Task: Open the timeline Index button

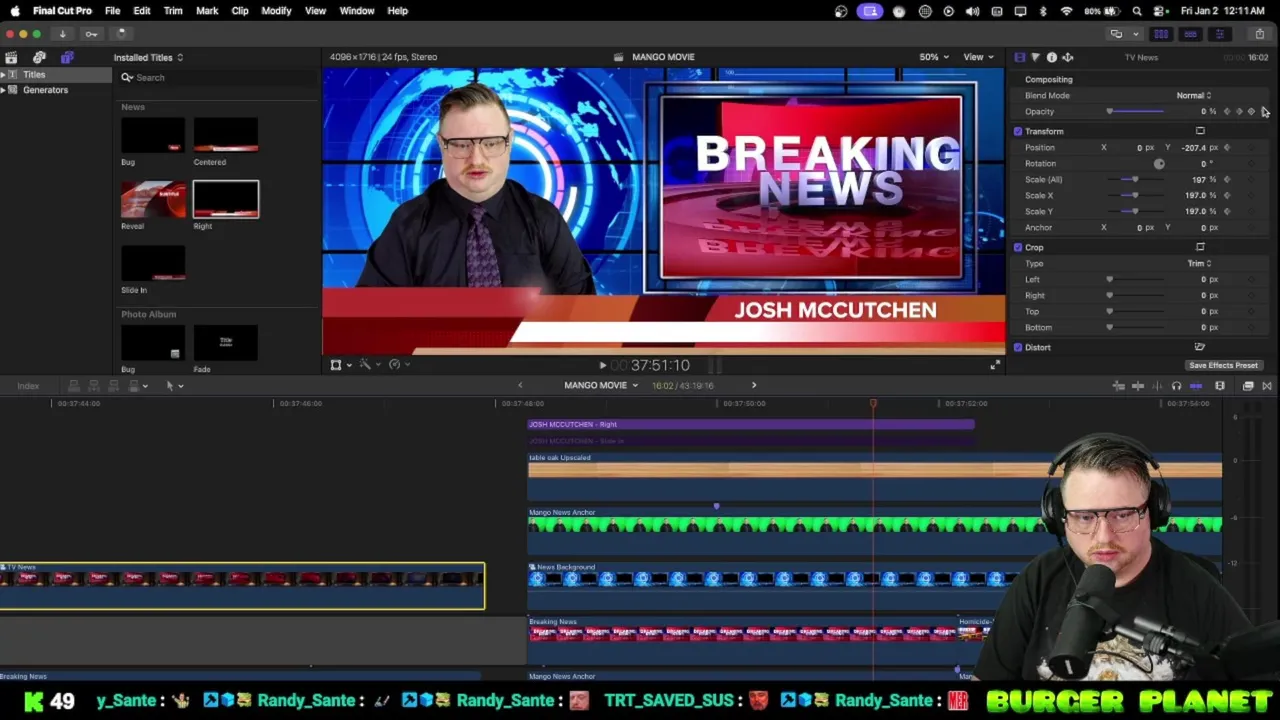Action: click(x=28, y=386)
